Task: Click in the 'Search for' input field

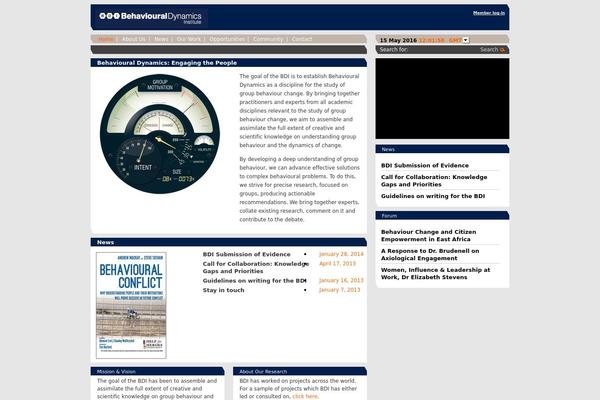Action: pyautogui.click(x=444, y=50)
